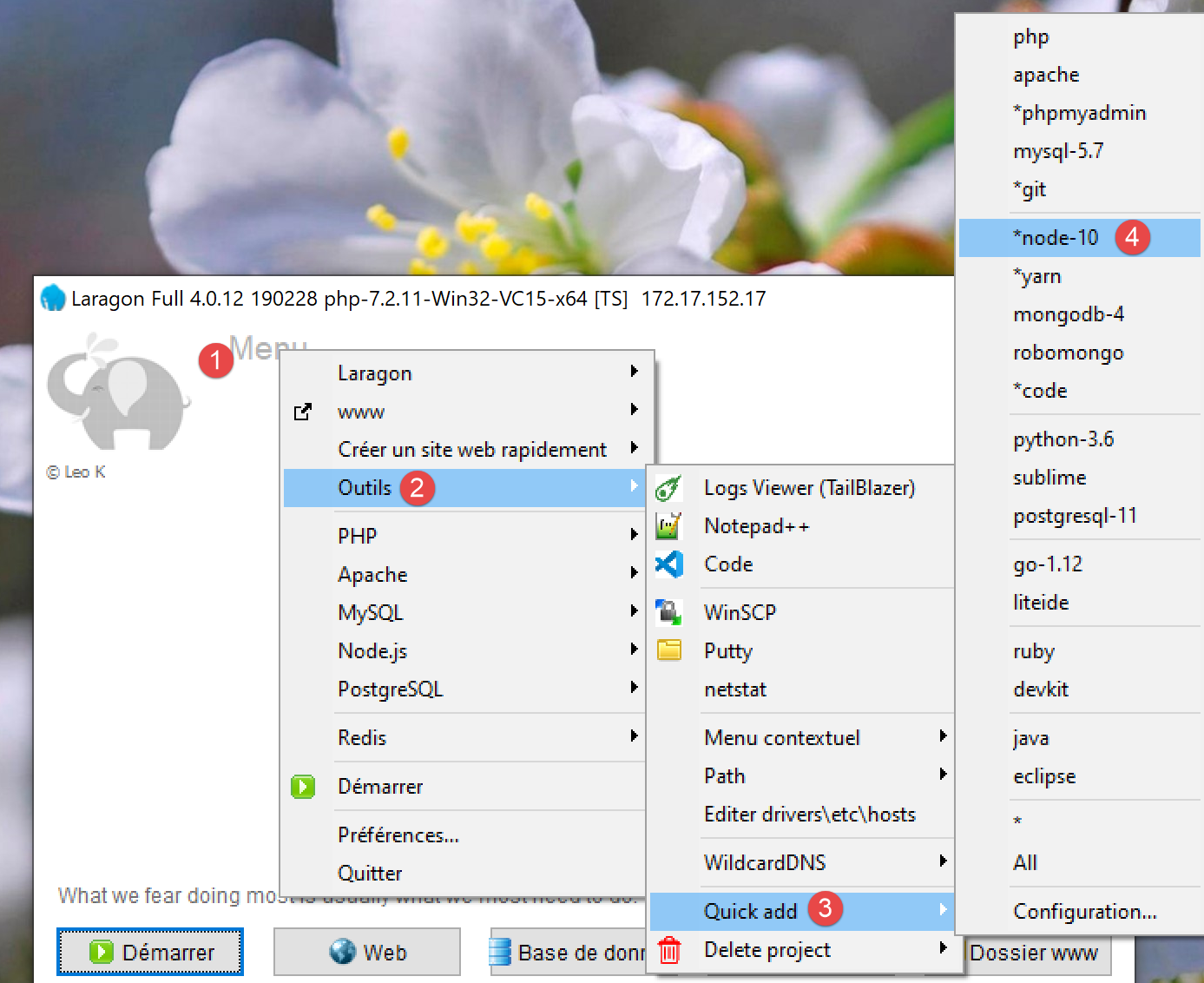Select *node-10 in Quick add list
Screen dimensions: 1204x983
coord(1055,238)
